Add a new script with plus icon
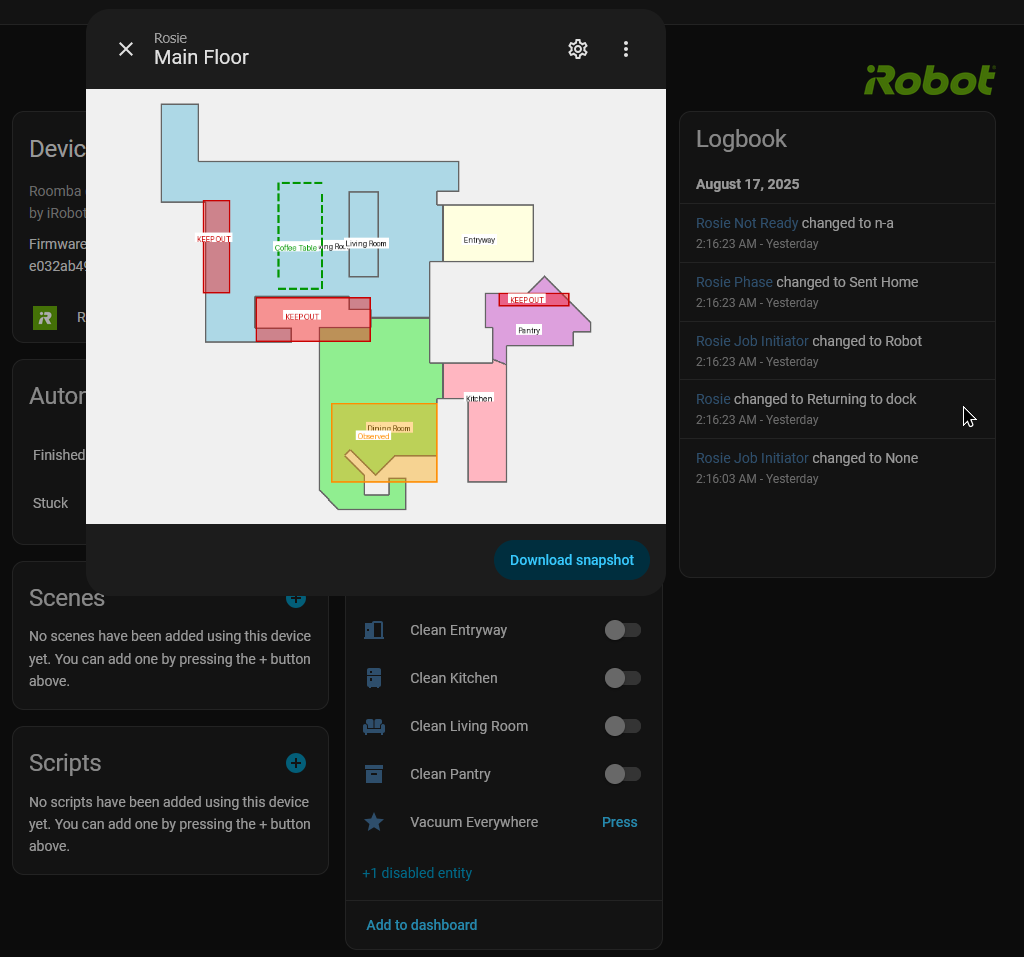Screen dimensions: 1024x957 296,763
